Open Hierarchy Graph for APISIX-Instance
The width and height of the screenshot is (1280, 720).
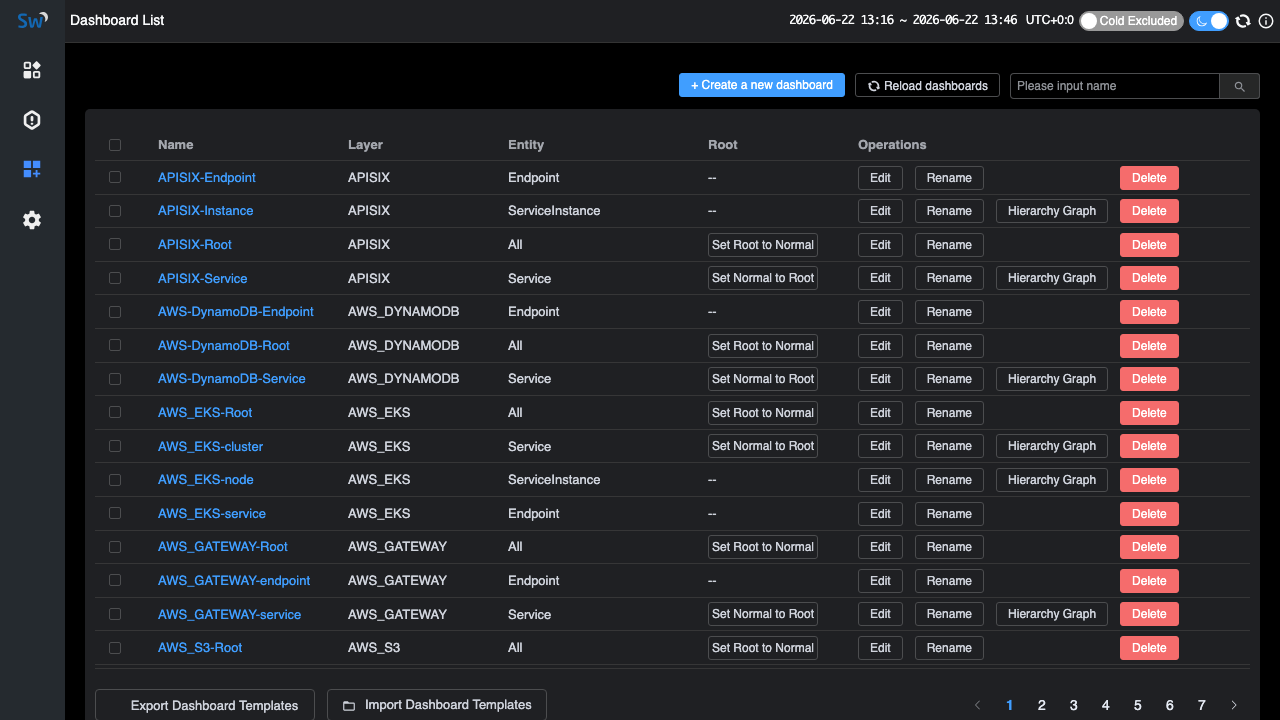coord(1052,211)
